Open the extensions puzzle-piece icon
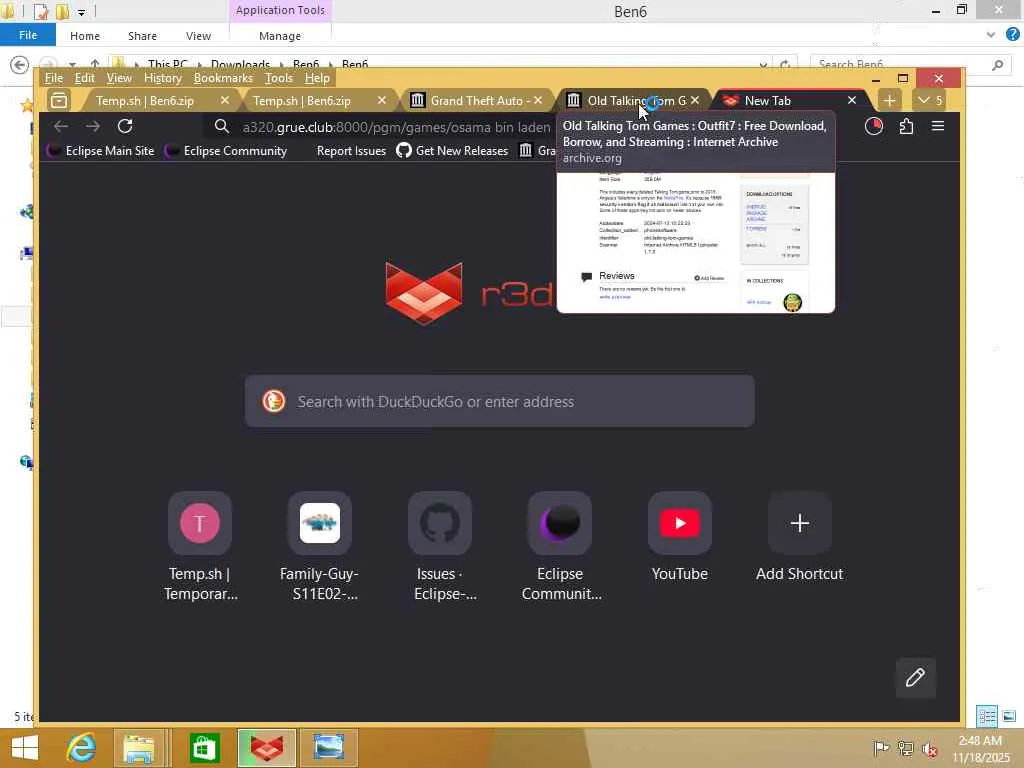This screenshot has height=768, width=1024. tap(906, 126)
